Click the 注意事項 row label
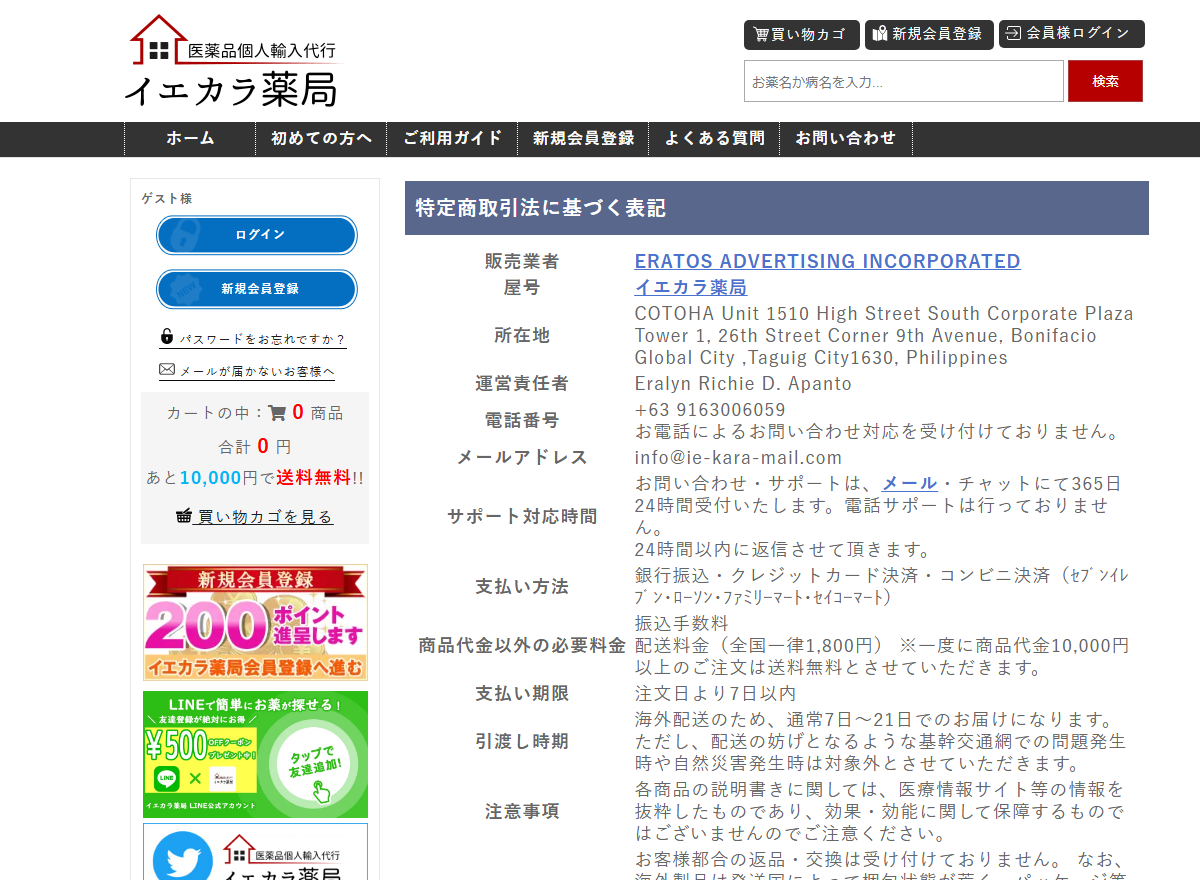 coord(522,811)
